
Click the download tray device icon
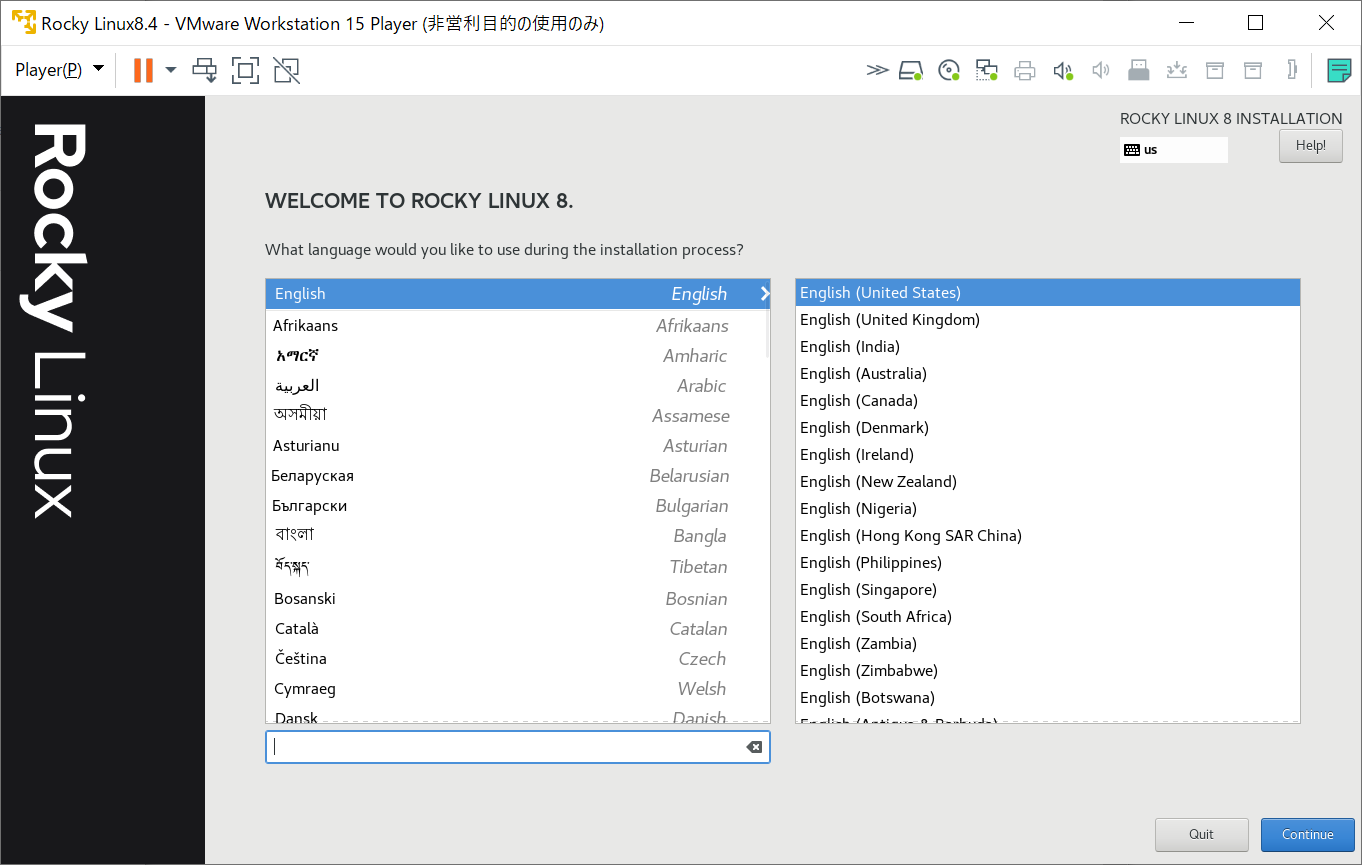1176,70
